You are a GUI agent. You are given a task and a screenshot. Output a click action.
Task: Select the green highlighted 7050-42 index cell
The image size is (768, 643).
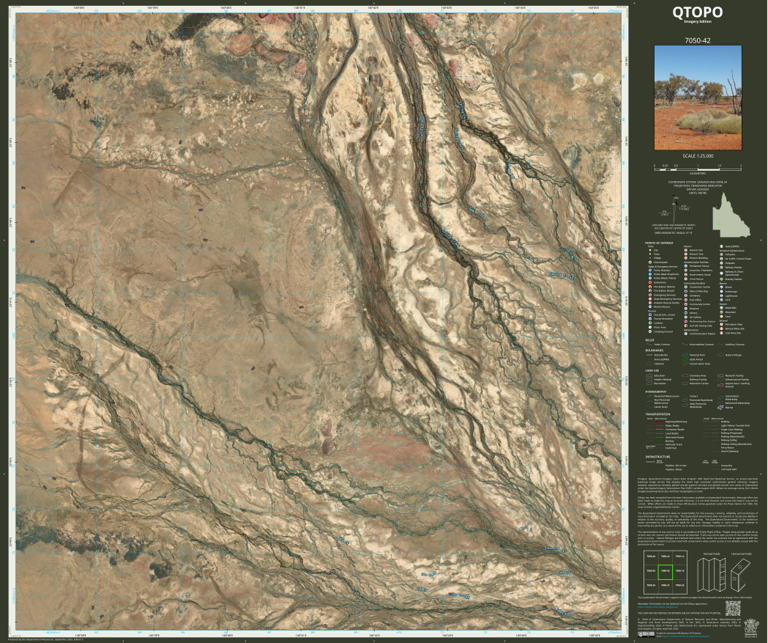point(665,572)
